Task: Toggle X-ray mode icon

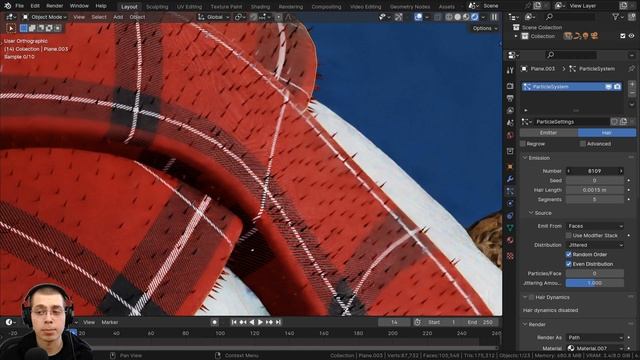Action: [438, 17]
